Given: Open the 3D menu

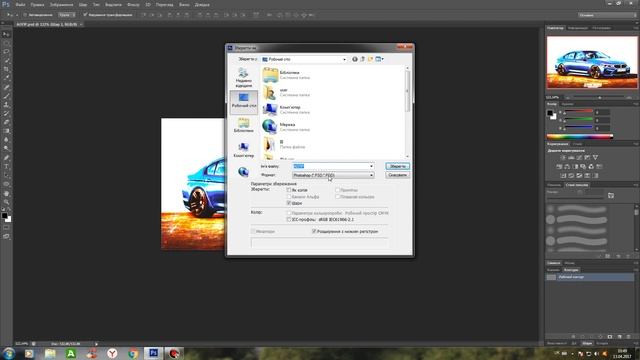Looking at the screenshot, I should (x=148, y=4).
